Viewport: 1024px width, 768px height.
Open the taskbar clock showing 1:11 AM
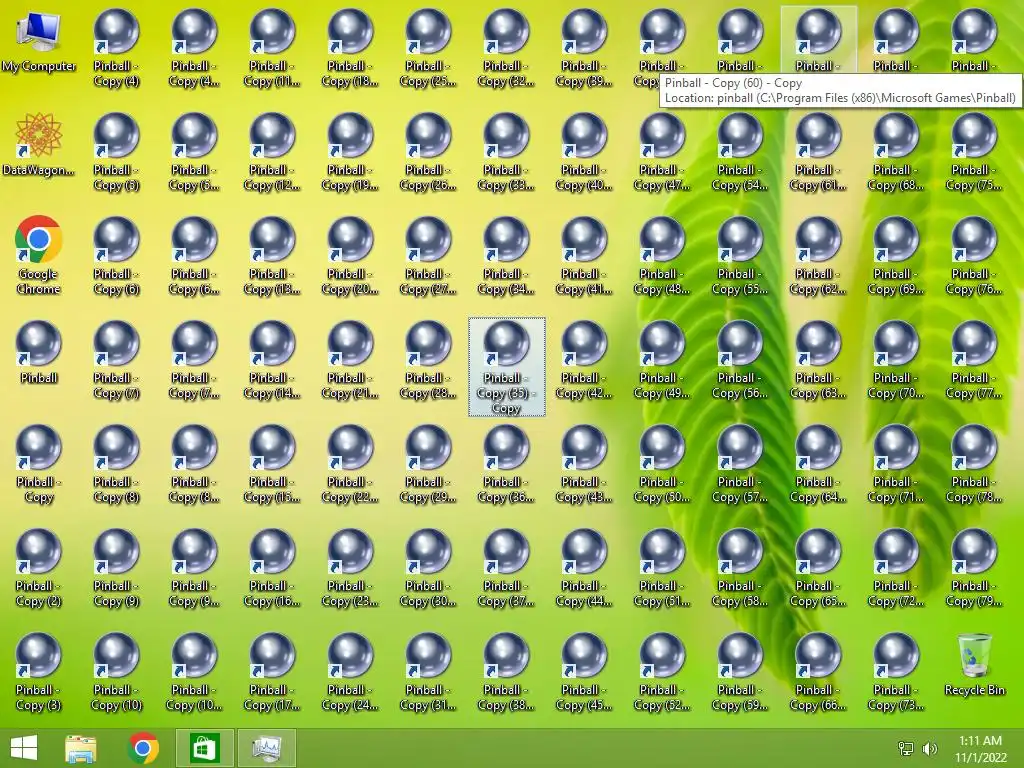pos(980,749)
